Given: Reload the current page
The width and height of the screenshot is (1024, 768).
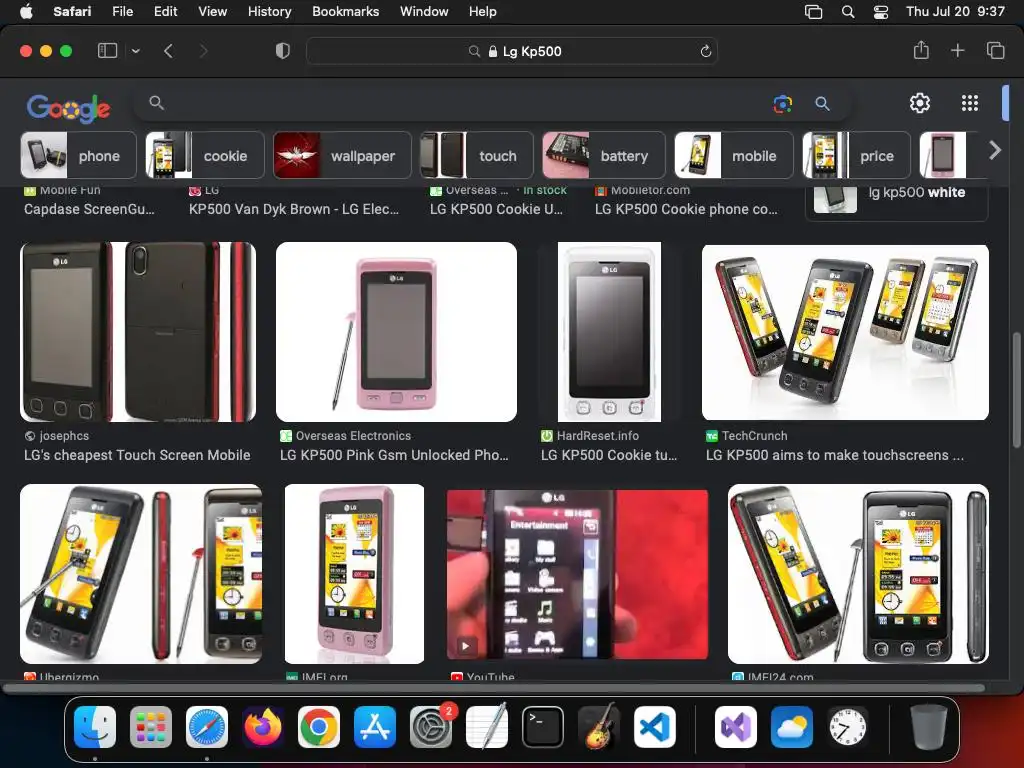Looking at the screenshot, I should 705,51.
